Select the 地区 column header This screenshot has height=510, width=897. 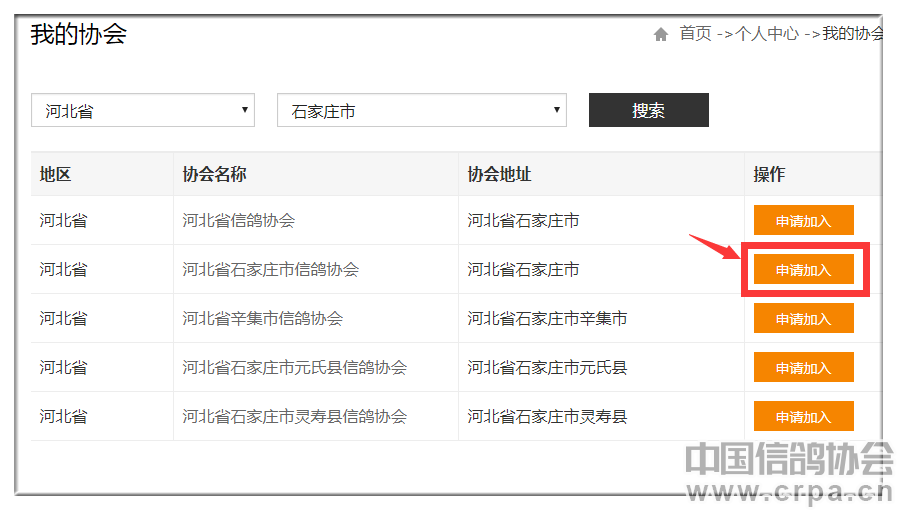pyautogui.click(x=55, y=174)
